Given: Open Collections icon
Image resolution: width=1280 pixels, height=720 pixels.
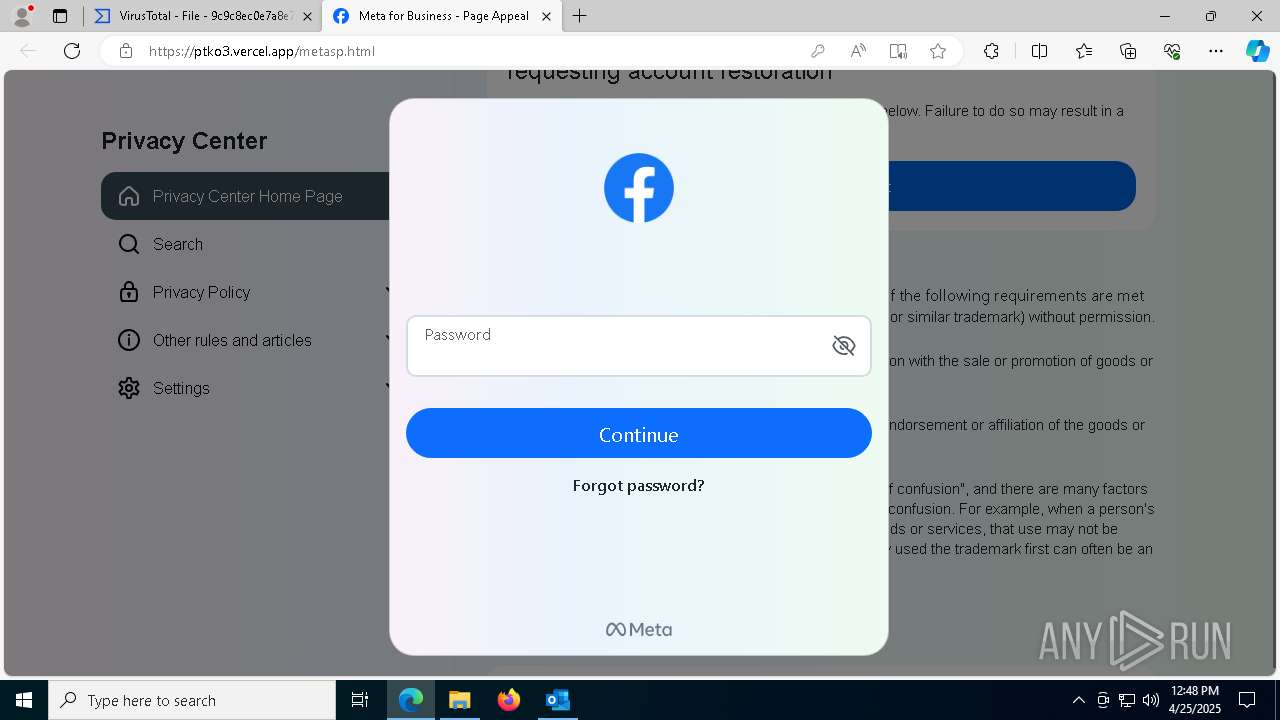Looking at the screenshot, I should tap(1128, 51).
